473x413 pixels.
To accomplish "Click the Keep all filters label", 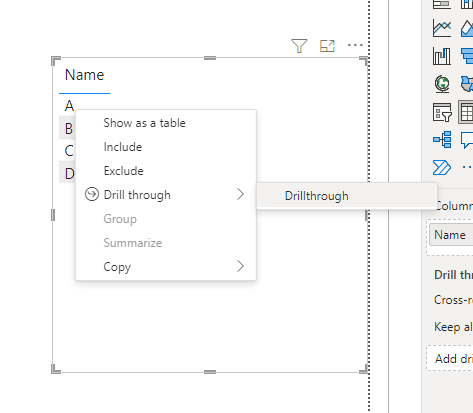I will pos(453,327).
